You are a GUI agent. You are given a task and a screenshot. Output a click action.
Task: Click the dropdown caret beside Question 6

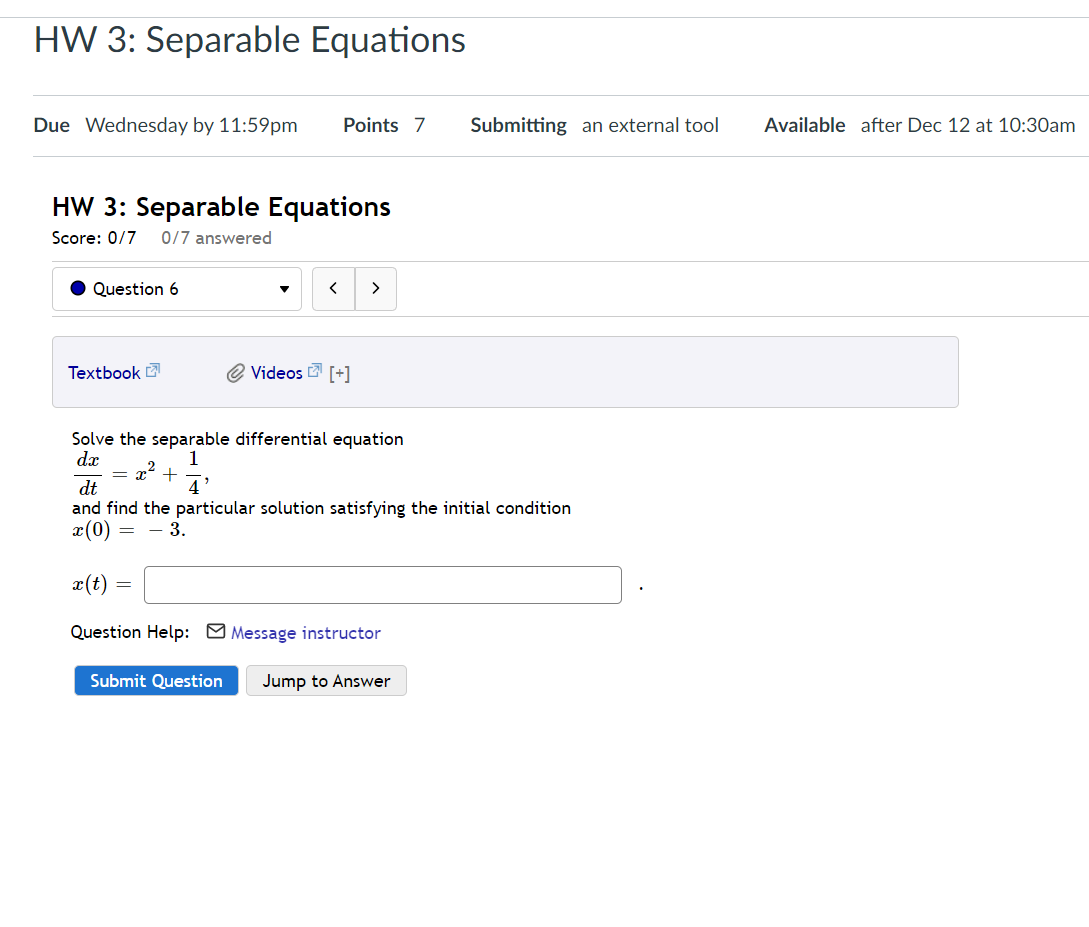[x=284, y=290]
